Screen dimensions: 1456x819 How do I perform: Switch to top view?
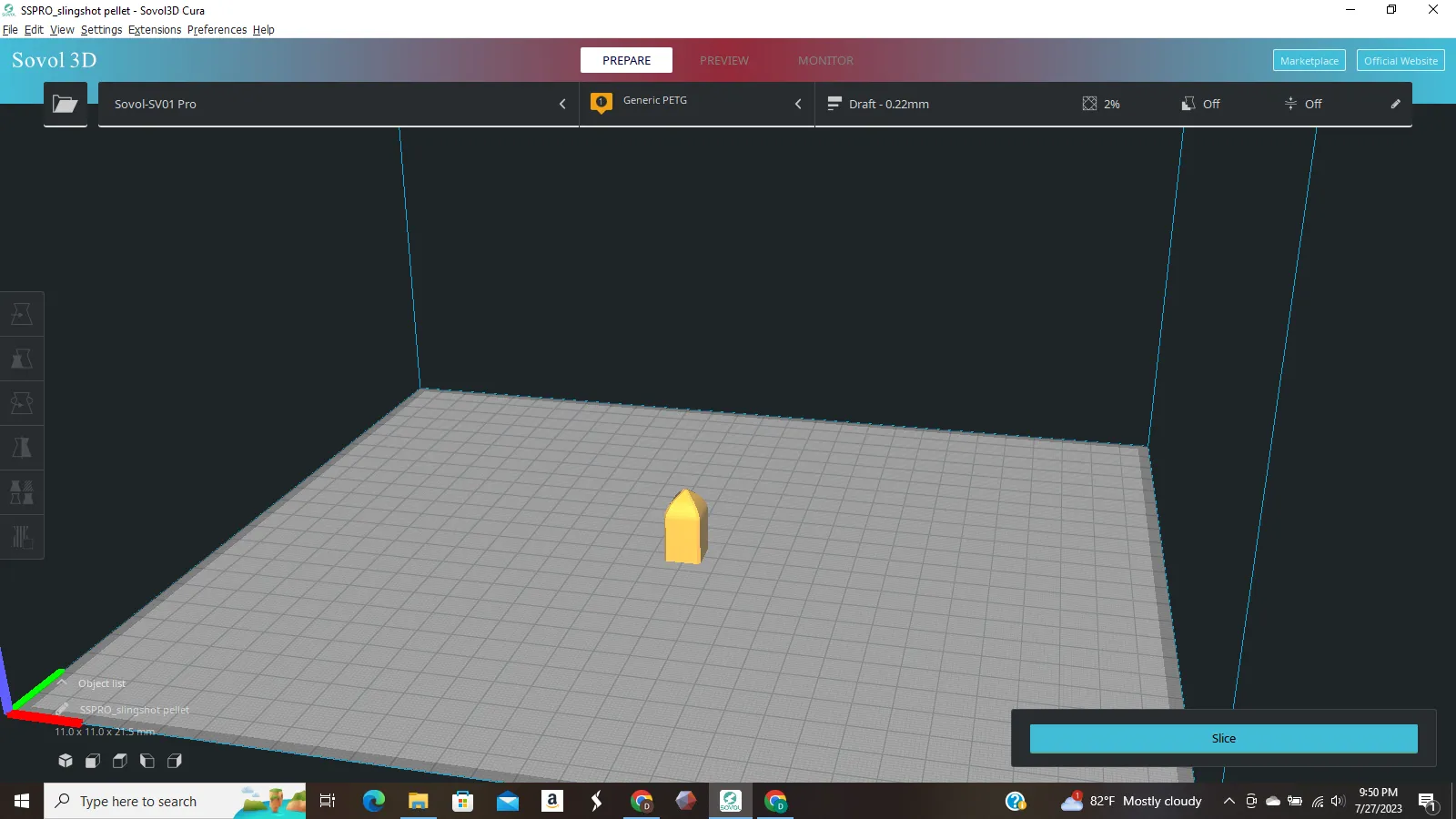click(120, 761)
